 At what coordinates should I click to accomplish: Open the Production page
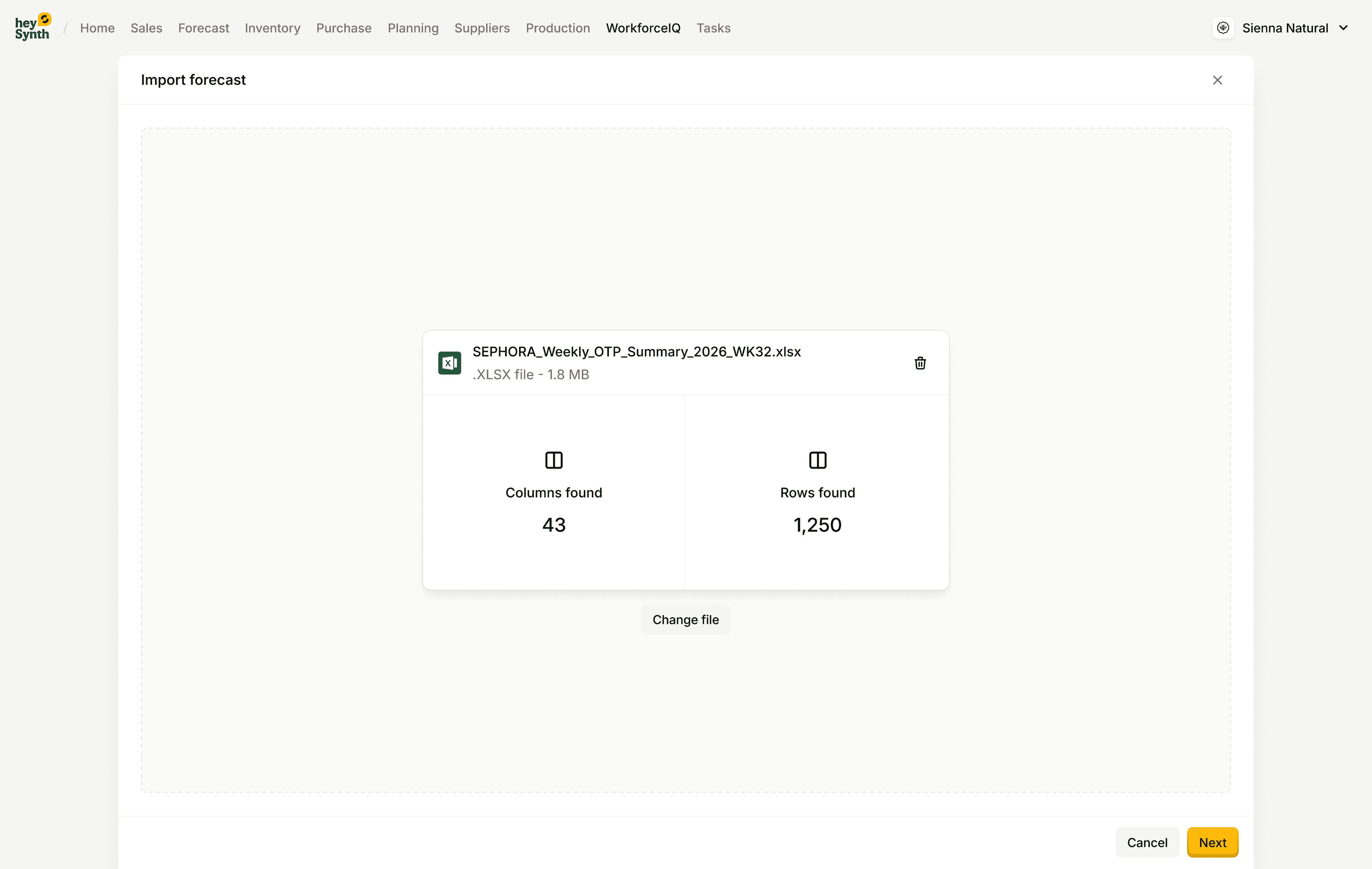coord(557,28)
